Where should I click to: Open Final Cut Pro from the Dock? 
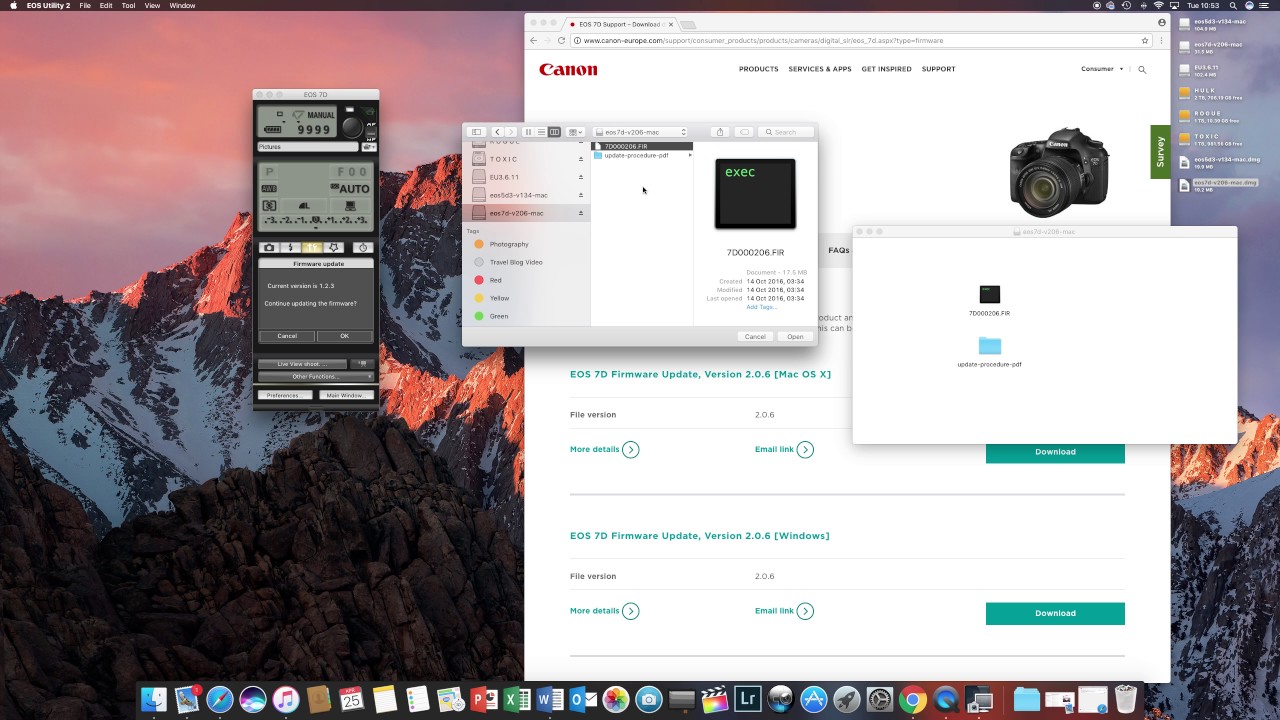click(714, 699)
